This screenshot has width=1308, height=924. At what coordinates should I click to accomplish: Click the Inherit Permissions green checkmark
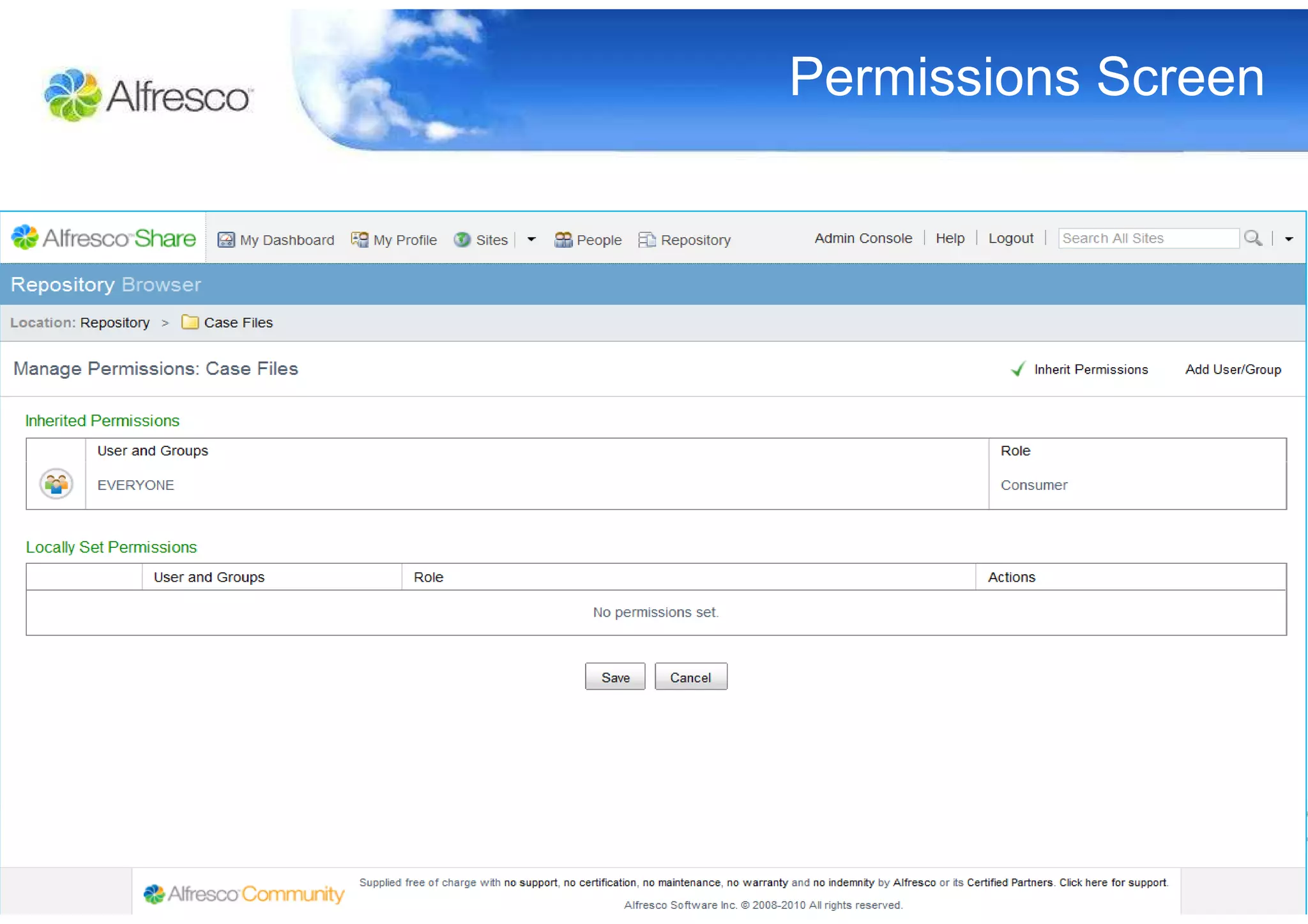pyautogui.click(x=1018, y=368)
